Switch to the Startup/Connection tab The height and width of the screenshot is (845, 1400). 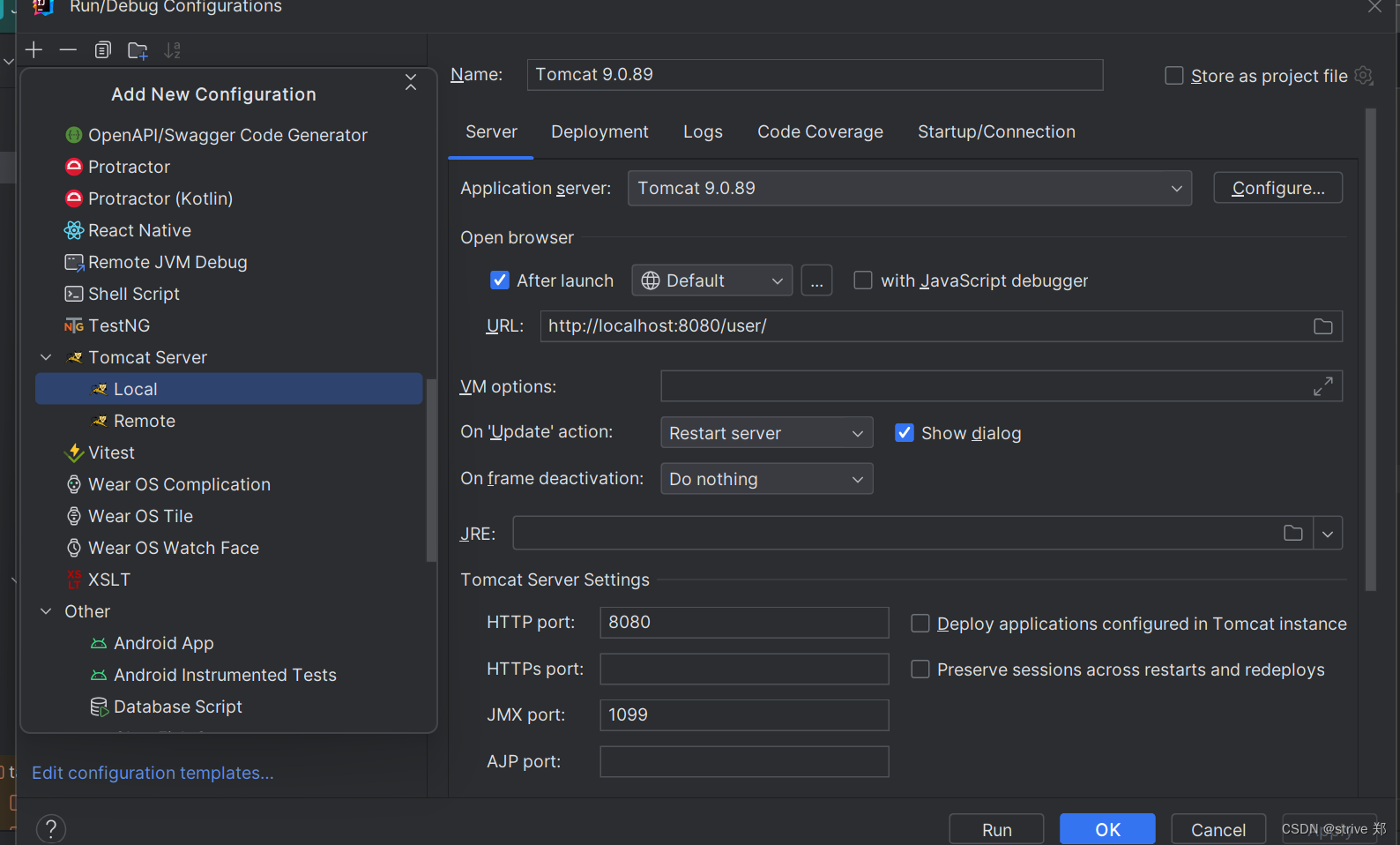tap(996, 131)
